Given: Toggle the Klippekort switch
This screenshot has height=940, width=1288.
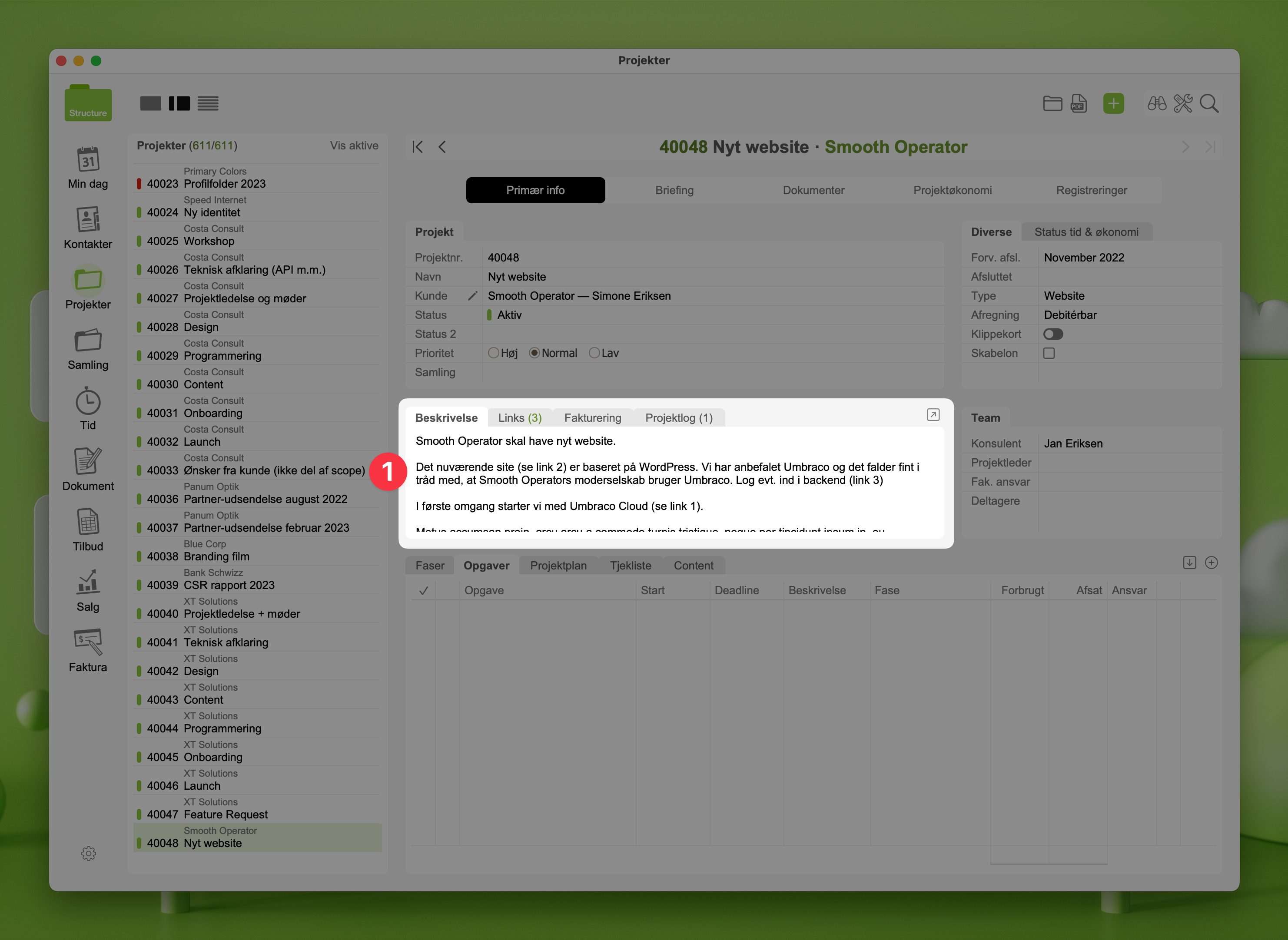Looking at the screenshot, I should click(x=1053, y=334).
